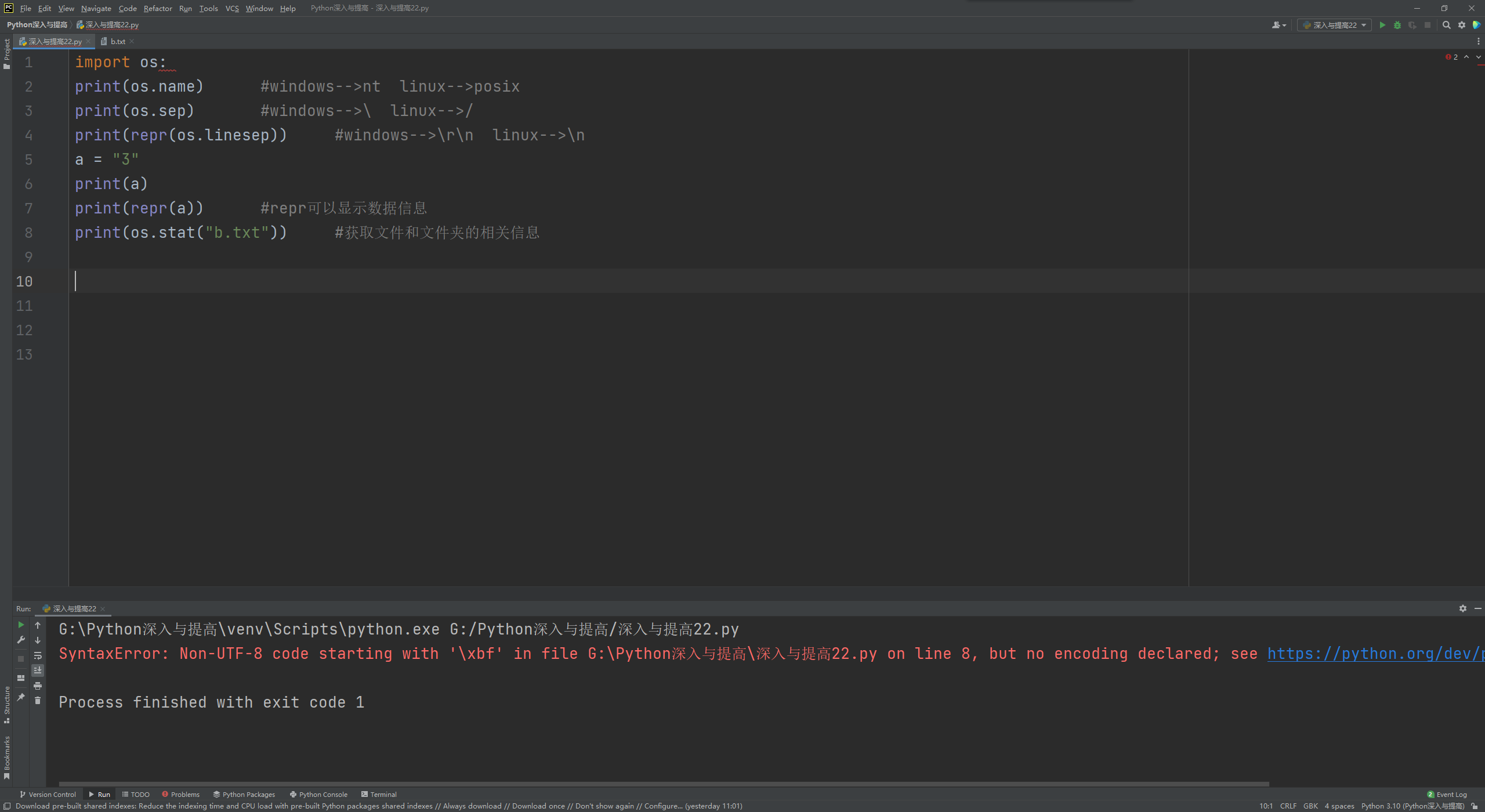
Task: Click the read-only lock icon in status bar
Action: pos(1475,806)
